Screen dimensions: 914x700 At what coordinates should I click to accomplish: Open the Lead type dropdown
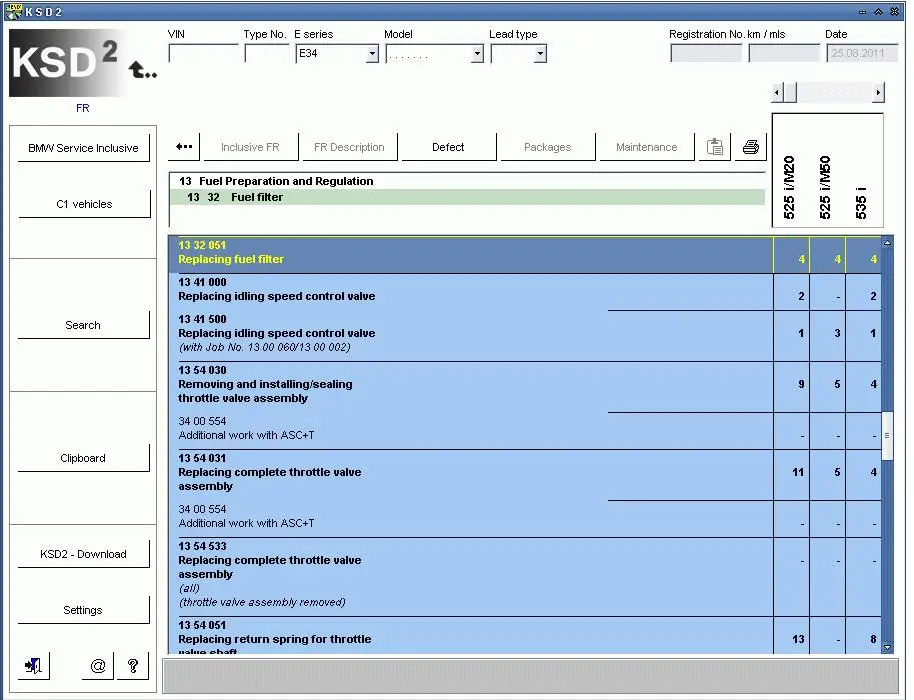click(541, 54)
